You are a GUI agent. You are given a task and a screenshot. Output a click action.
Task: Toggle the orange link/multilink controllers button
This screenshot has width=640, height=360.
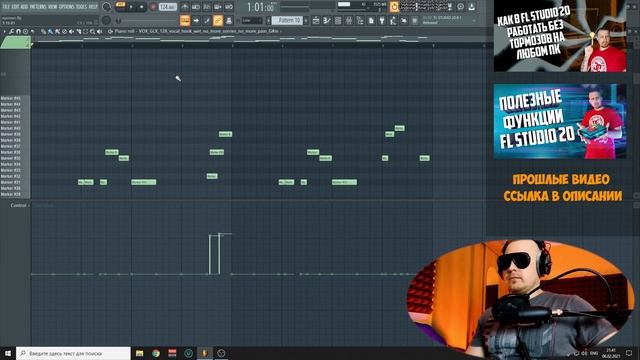pyautogui.click(x=218, y=20)
